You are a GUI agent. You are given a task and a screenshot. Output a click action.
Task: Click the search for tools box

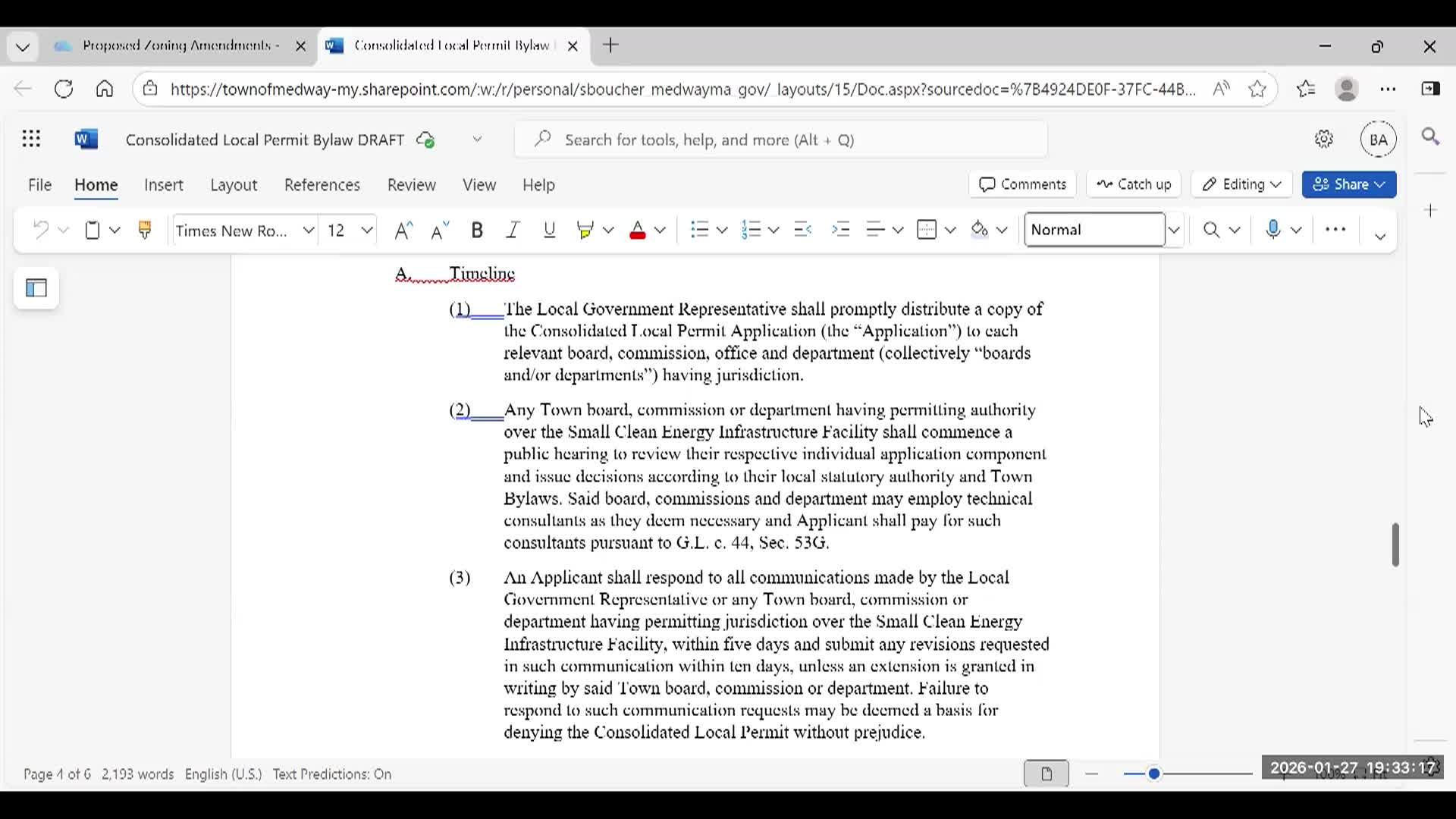(x=781, y=140)
